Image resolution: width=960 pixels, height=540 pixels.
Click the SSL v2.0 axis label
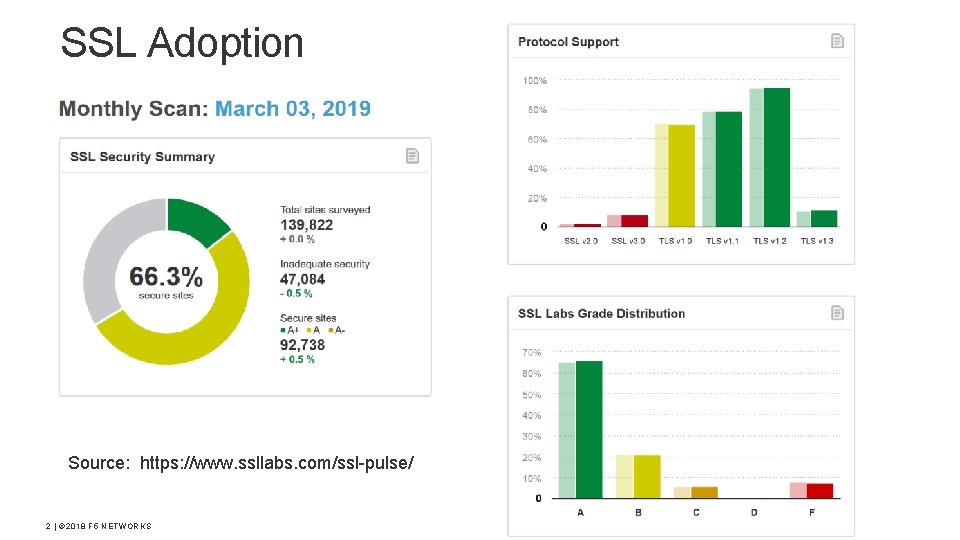(581, 241)
